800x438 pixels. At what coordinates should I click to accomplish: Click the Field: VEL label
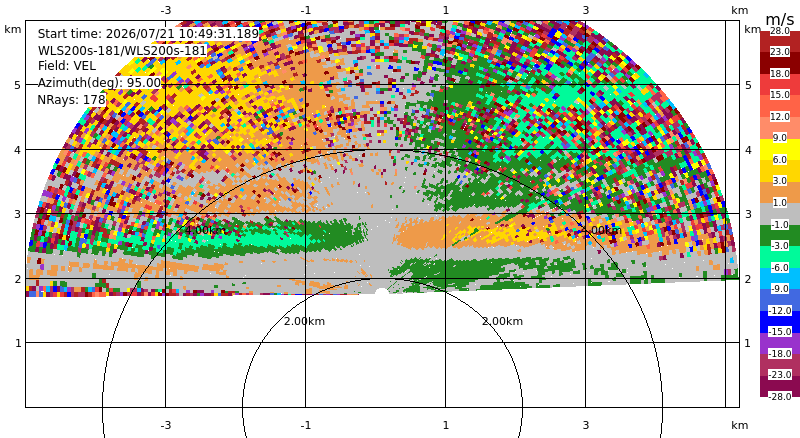pyautogui.click(x=67, y=66)
